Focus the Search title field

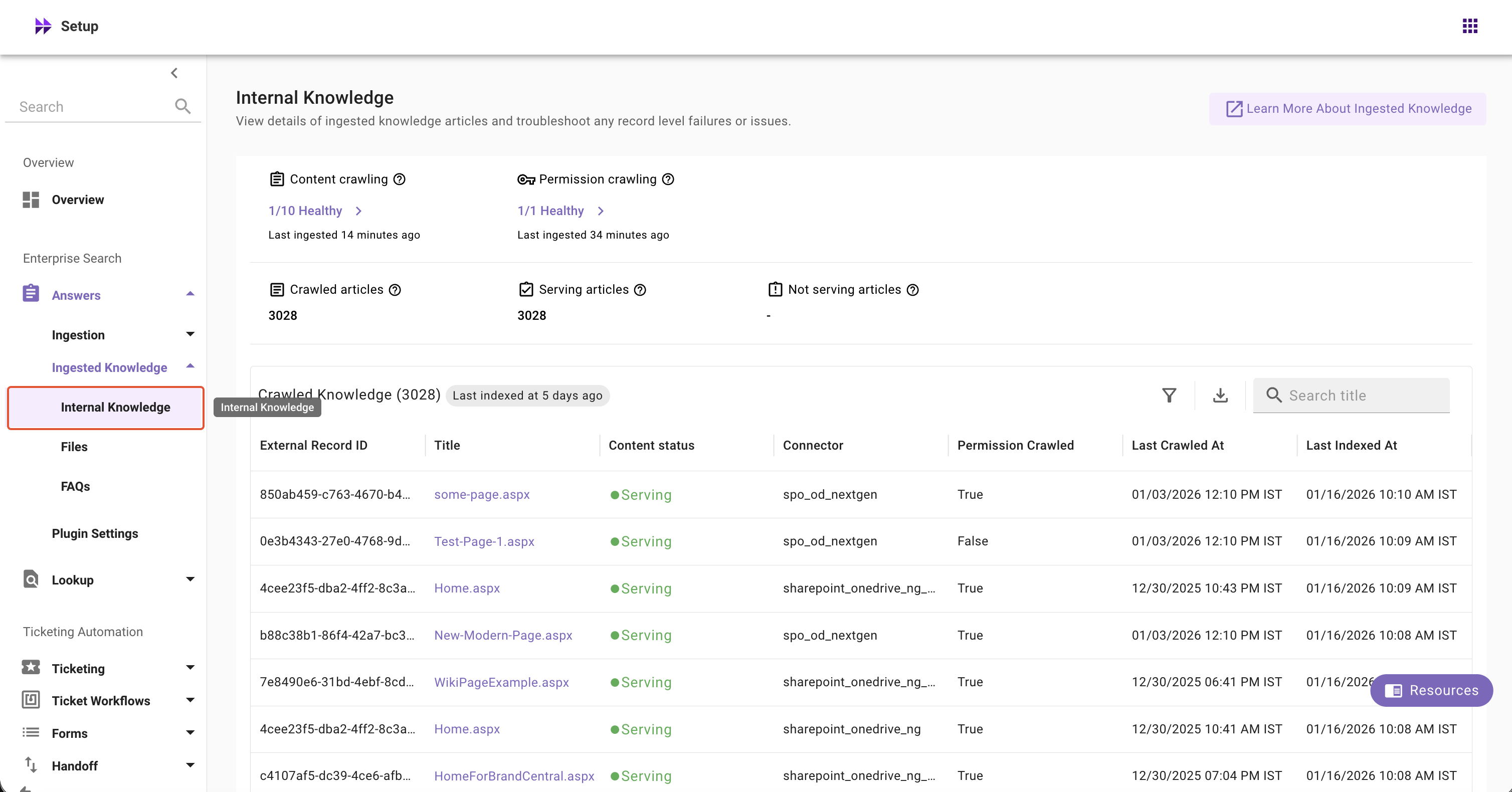[x=1362, y=395]
